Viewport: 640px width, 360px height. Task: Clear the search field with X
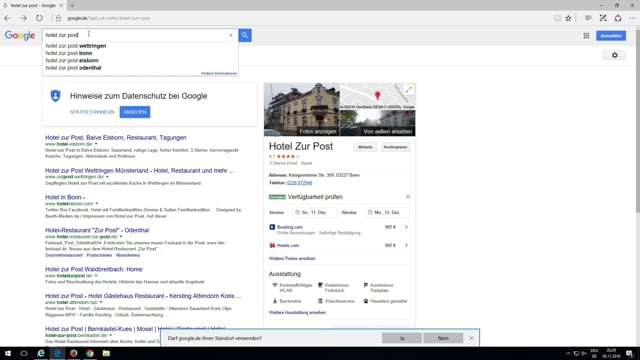pyautogui.click(x=231, y=35)
